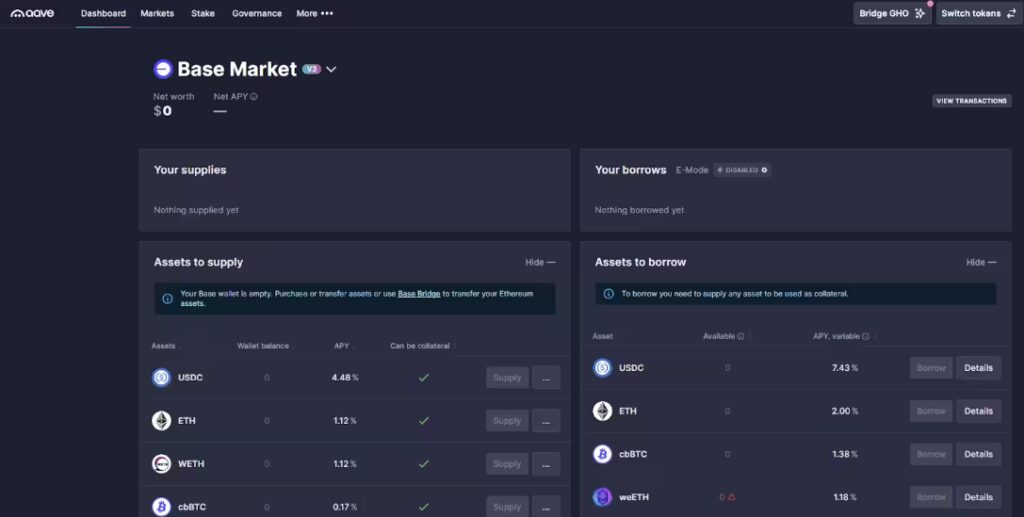Click the WETH token icon in supply list

click(161, 464)
